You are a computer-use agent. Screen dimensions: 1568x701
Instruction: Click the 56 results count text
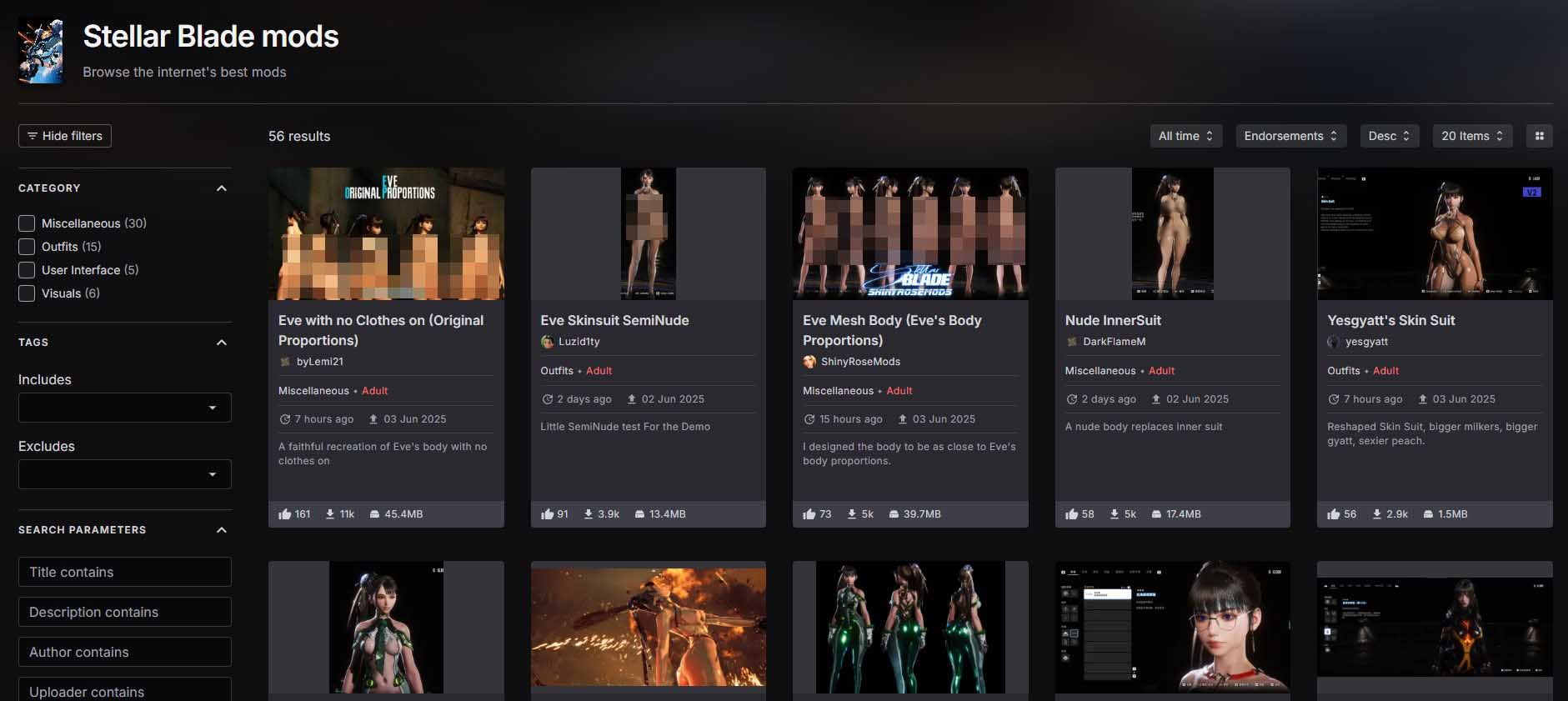click(299, 136)
